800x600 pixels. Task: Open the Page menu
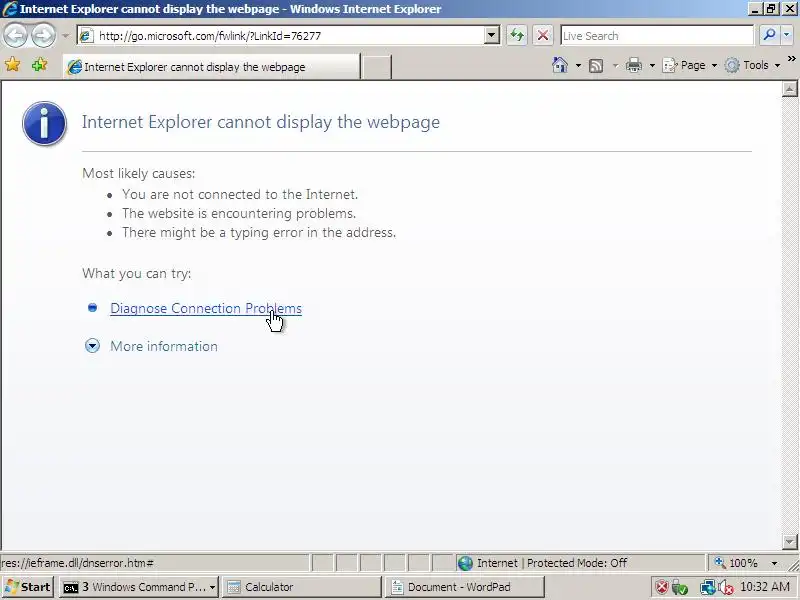click(689, 65)
